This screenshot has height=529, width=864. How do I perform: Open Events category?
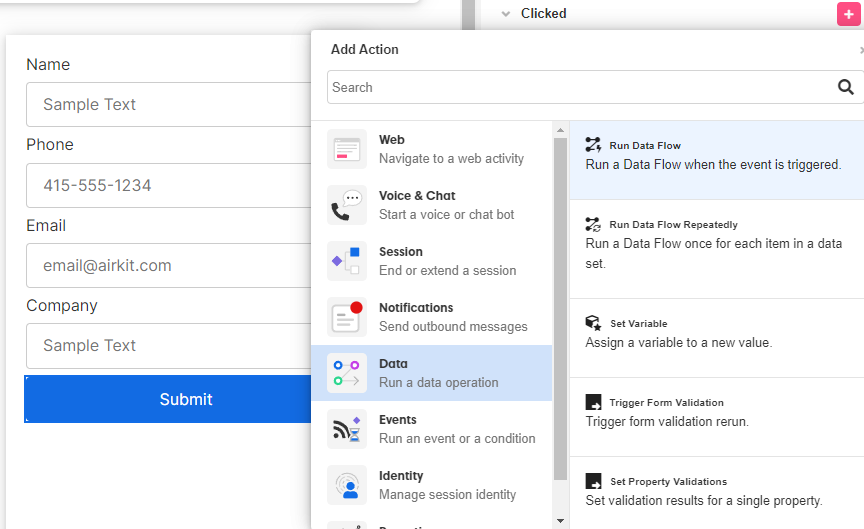click(431, 429)
